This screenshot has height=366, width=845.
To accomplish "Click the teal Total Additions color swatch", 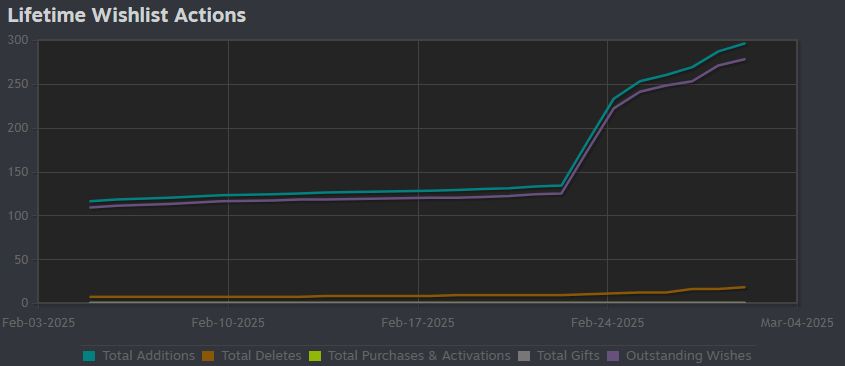I will pyautogui.click(x=89, y=356).
